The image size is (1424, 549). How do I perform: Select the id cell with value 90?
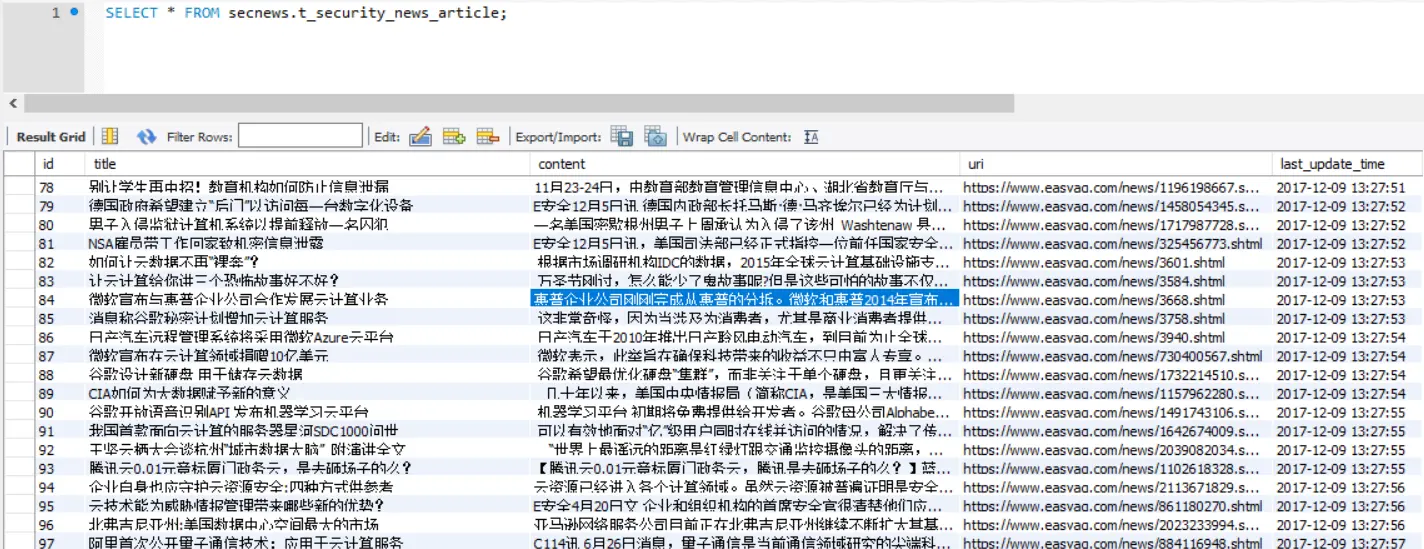[61, 411]
